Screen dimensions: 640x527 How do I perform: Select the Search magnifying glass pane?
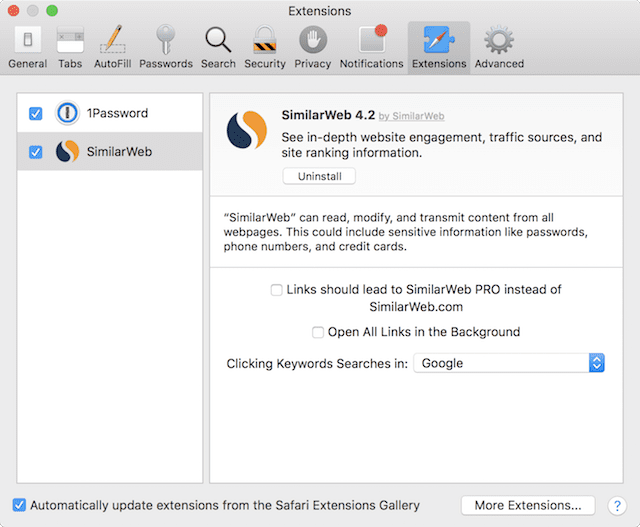[x=218, y=46]
